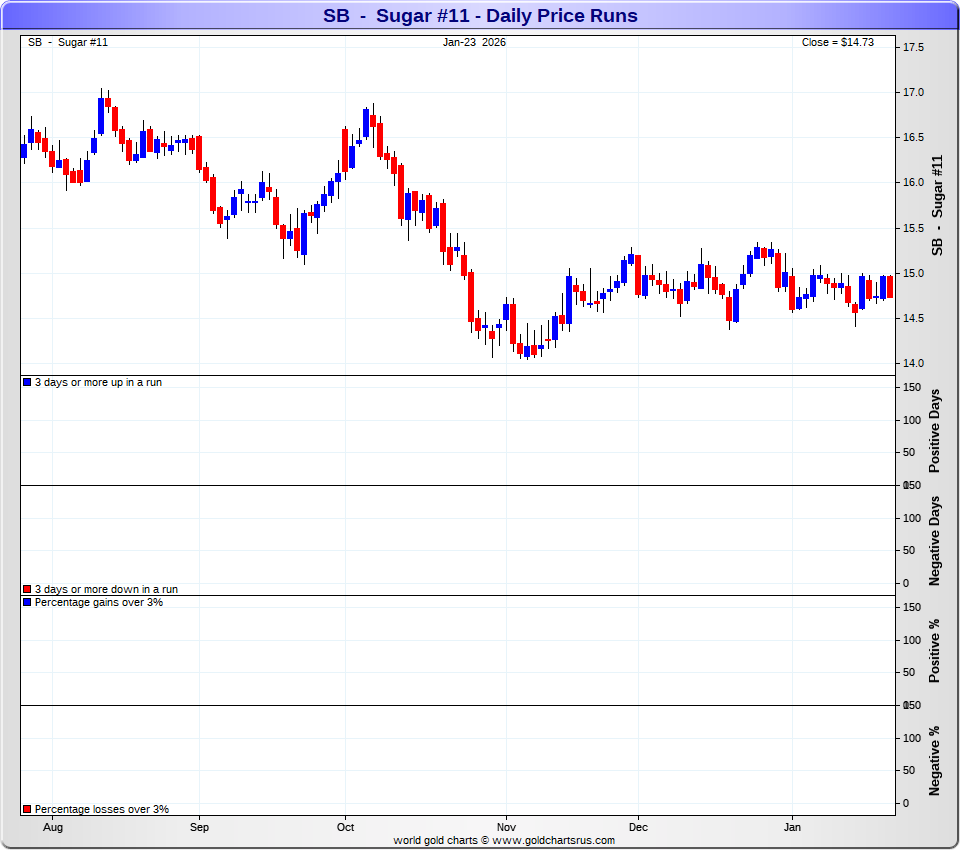Click the "Sep" month label on the x-axis

pos(199,828)
